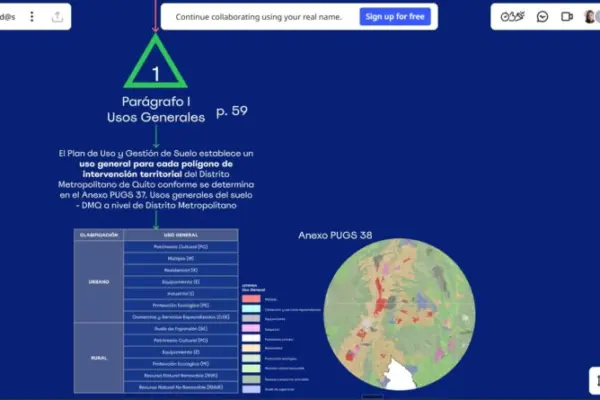The height and width of the screenshot is (400, 600).
Task: Click the 'Patrimonio Cultural (PC)' row under Urbano
Action: [180, 245]
